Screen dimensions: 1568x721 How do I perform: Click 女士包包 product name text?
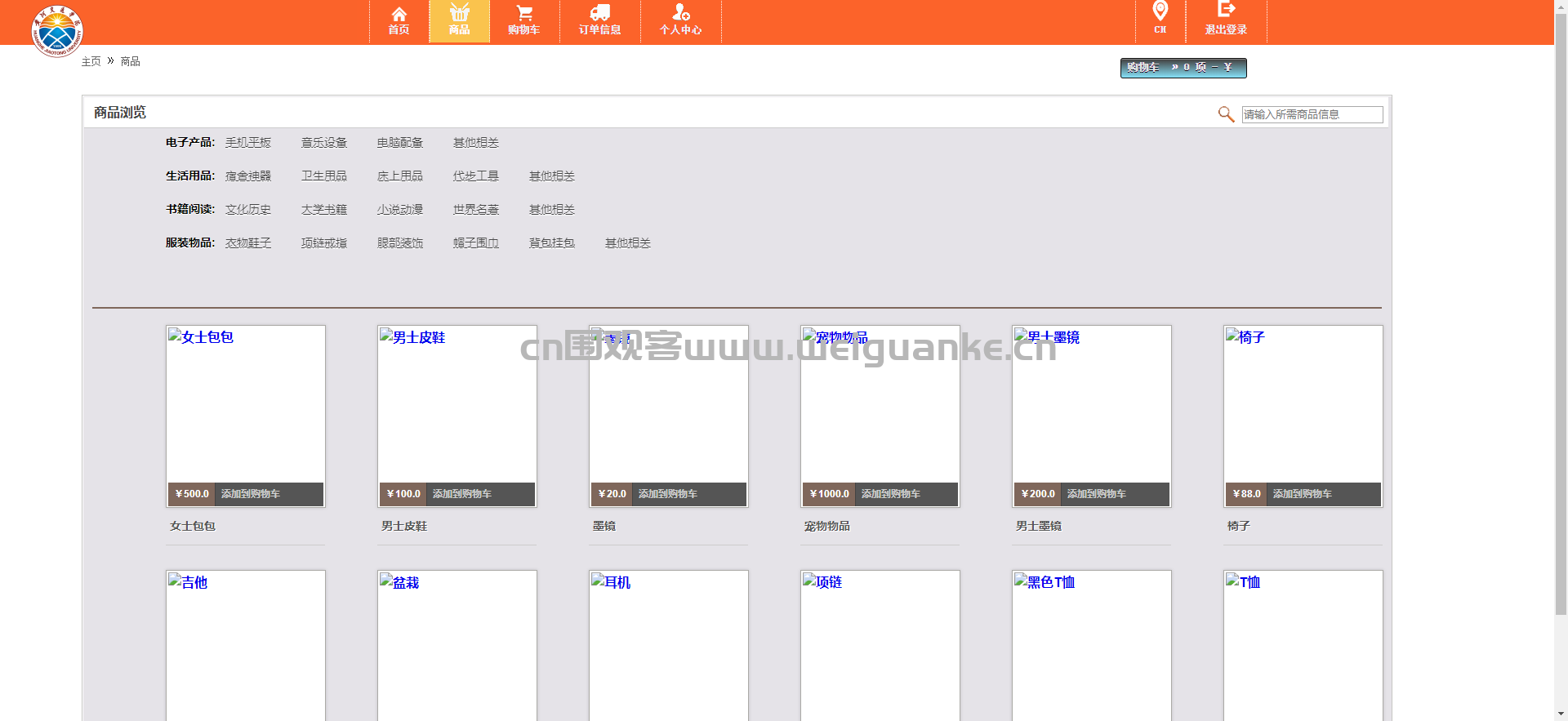pyautogui.click(x=193, y=526)
